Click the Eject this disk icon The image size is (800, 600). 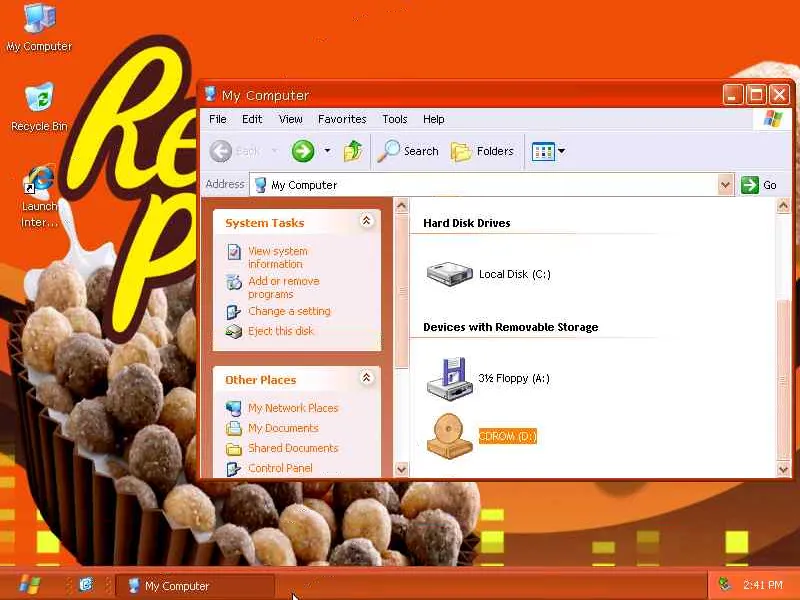[x=234, y=332]
